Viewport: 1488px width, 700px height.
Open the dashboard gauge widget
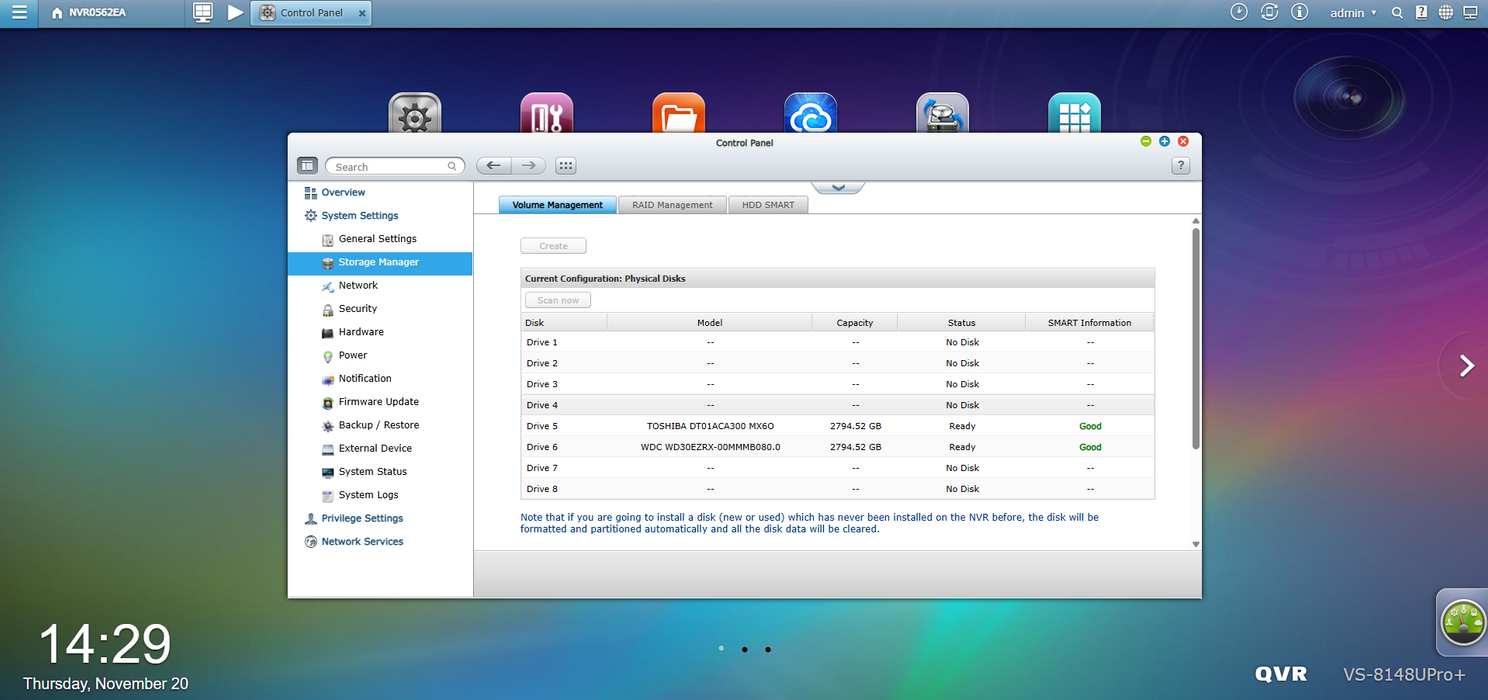tap(1462, 623)
